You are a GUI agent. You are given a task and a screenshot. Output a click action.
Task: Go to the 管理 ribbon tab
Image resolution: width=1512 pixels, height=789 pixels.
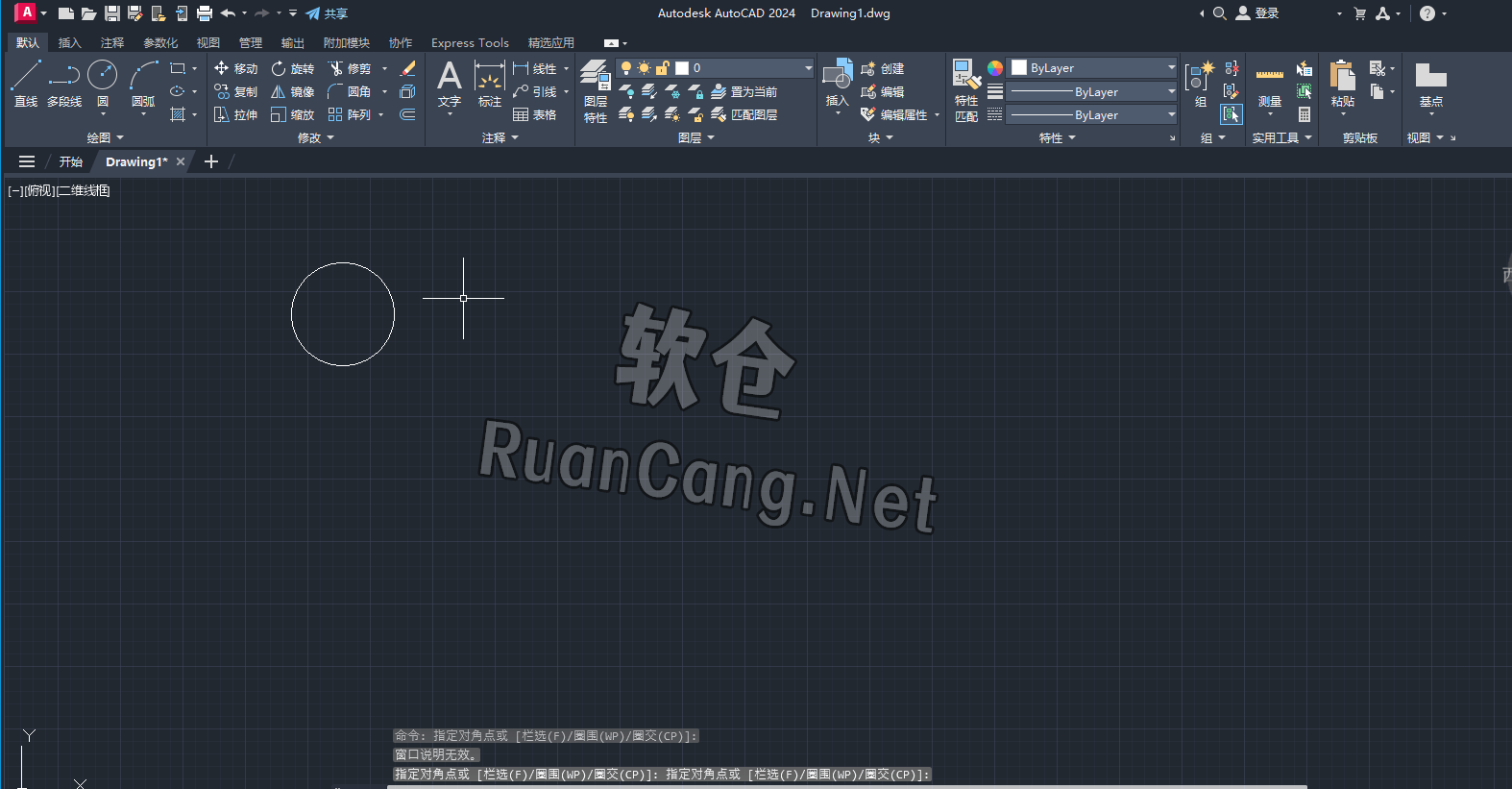pyautogui.click(x=251, y=43)
